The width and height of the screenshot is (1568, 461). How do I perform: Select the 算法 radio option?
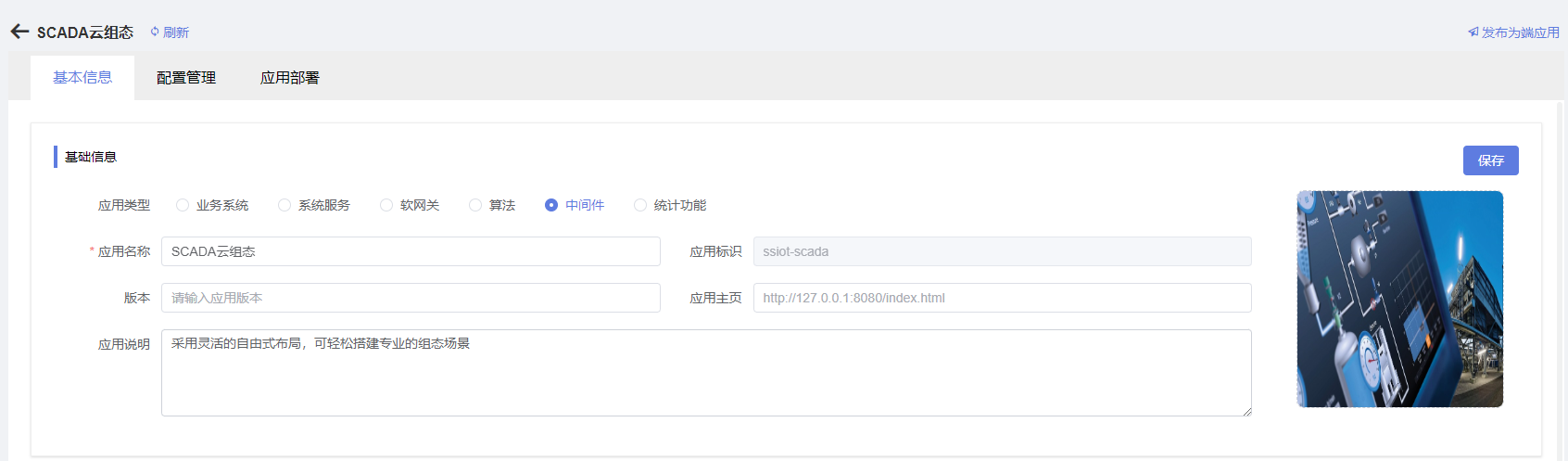pos(475,205)
